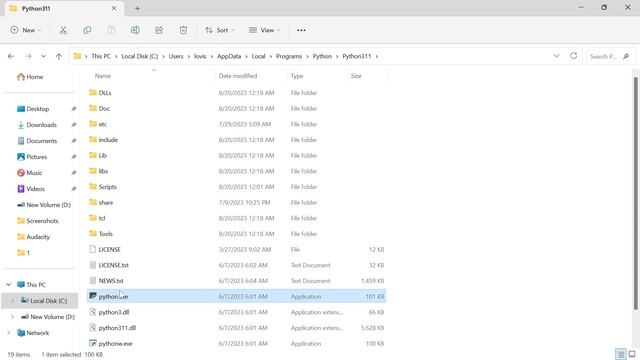The width and height of the screenshot is (640, 360).
Task: Switch to details view icon in status bar
Action: click(x=620, y=354)
